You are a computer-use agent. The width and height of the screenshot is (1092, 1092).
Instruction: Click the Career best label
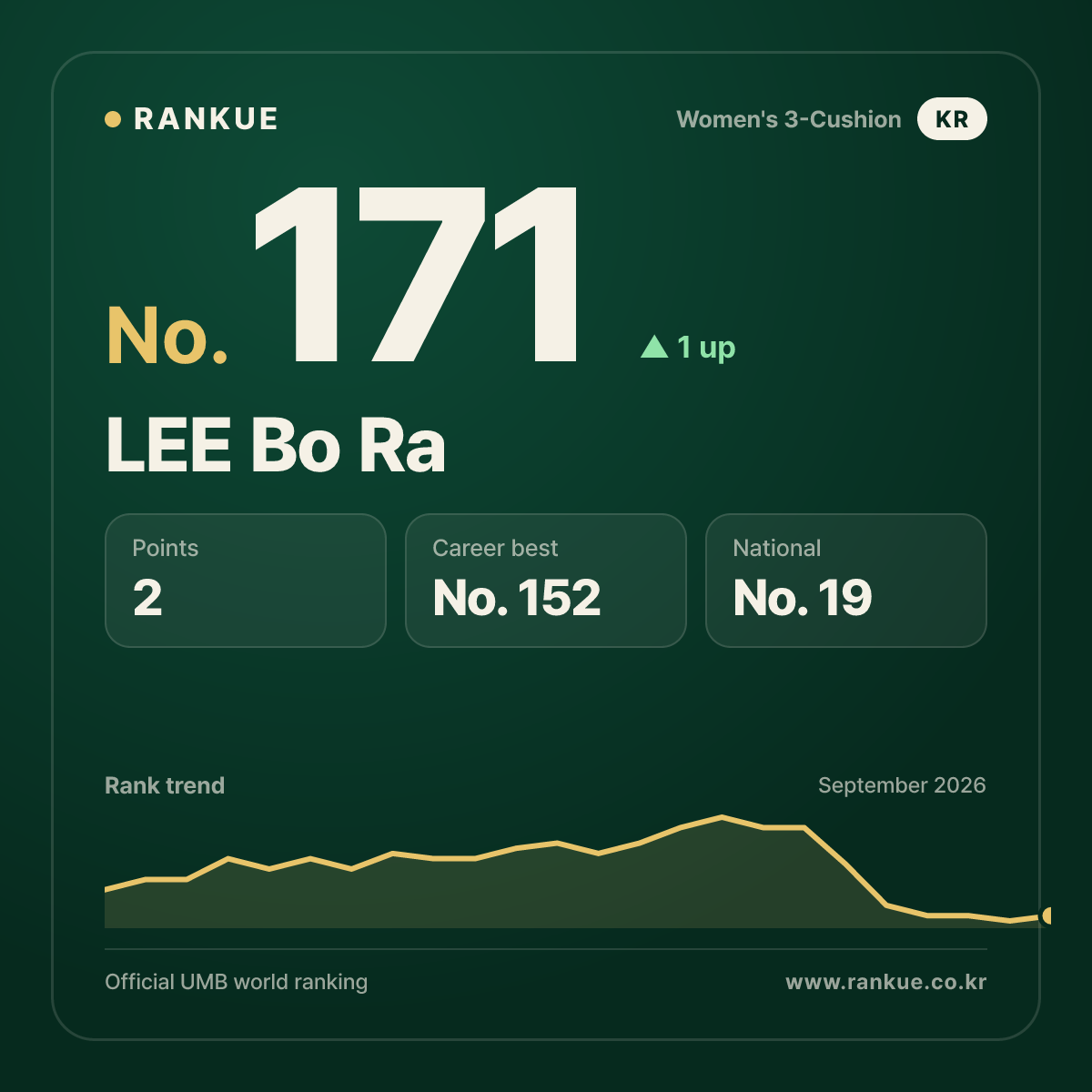(495, 548)
